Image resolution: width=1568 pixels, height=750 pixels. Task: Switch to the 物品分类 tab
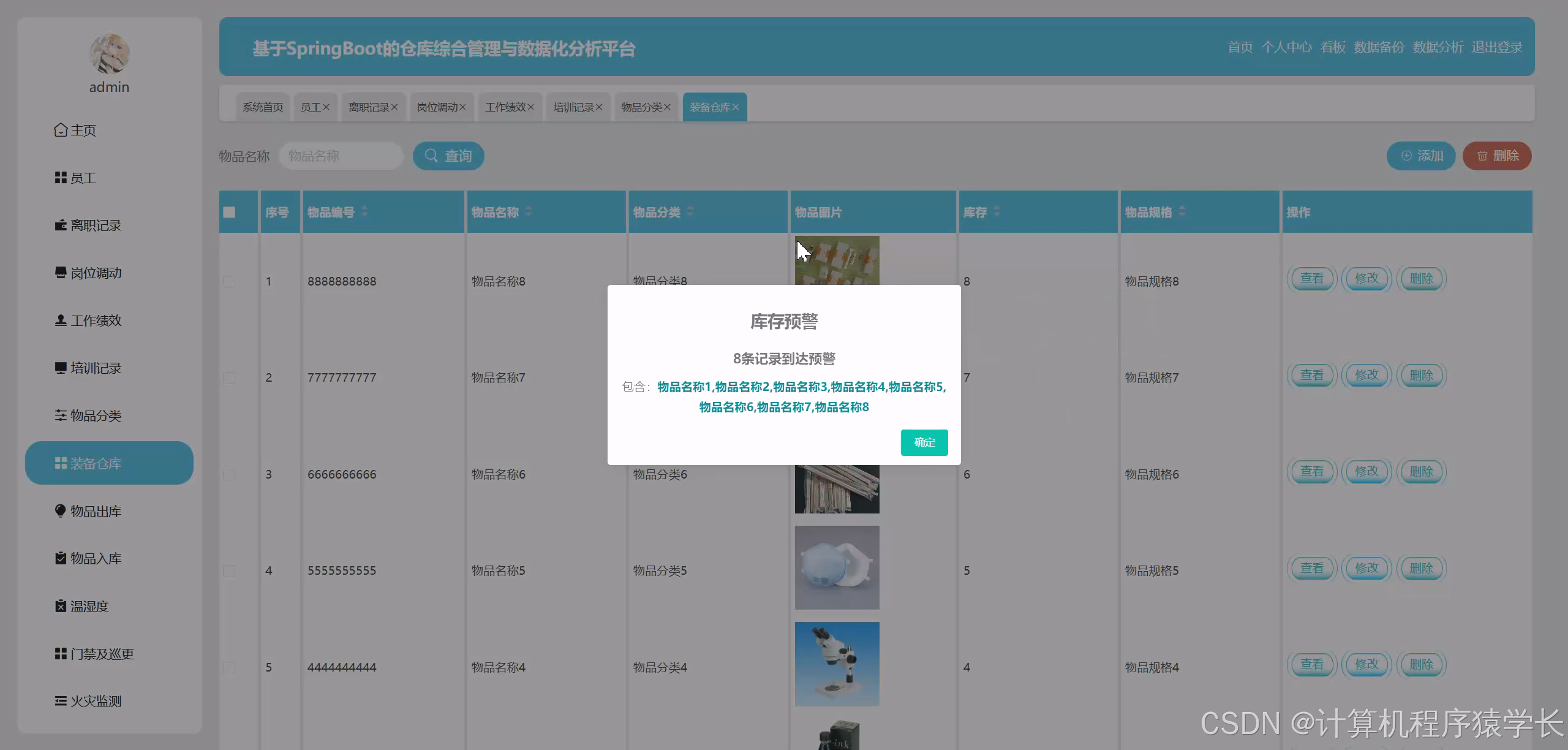tap(641, 107)
